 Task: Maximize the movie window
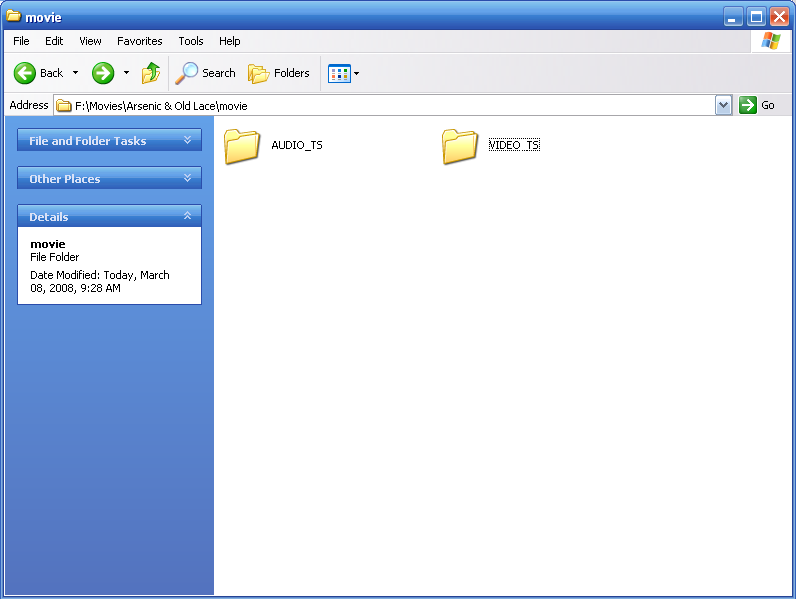coord(756,17)
